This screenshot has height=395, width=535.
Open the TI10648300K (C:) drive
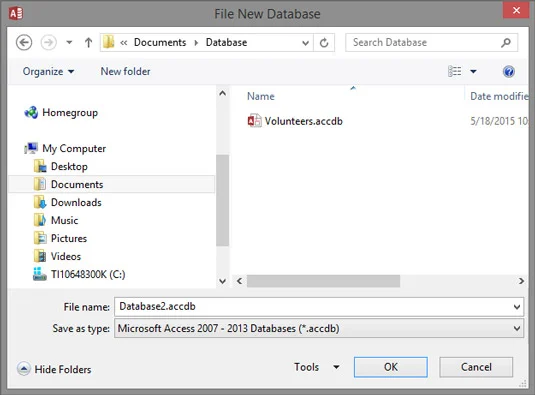click(x=88, y=274)
